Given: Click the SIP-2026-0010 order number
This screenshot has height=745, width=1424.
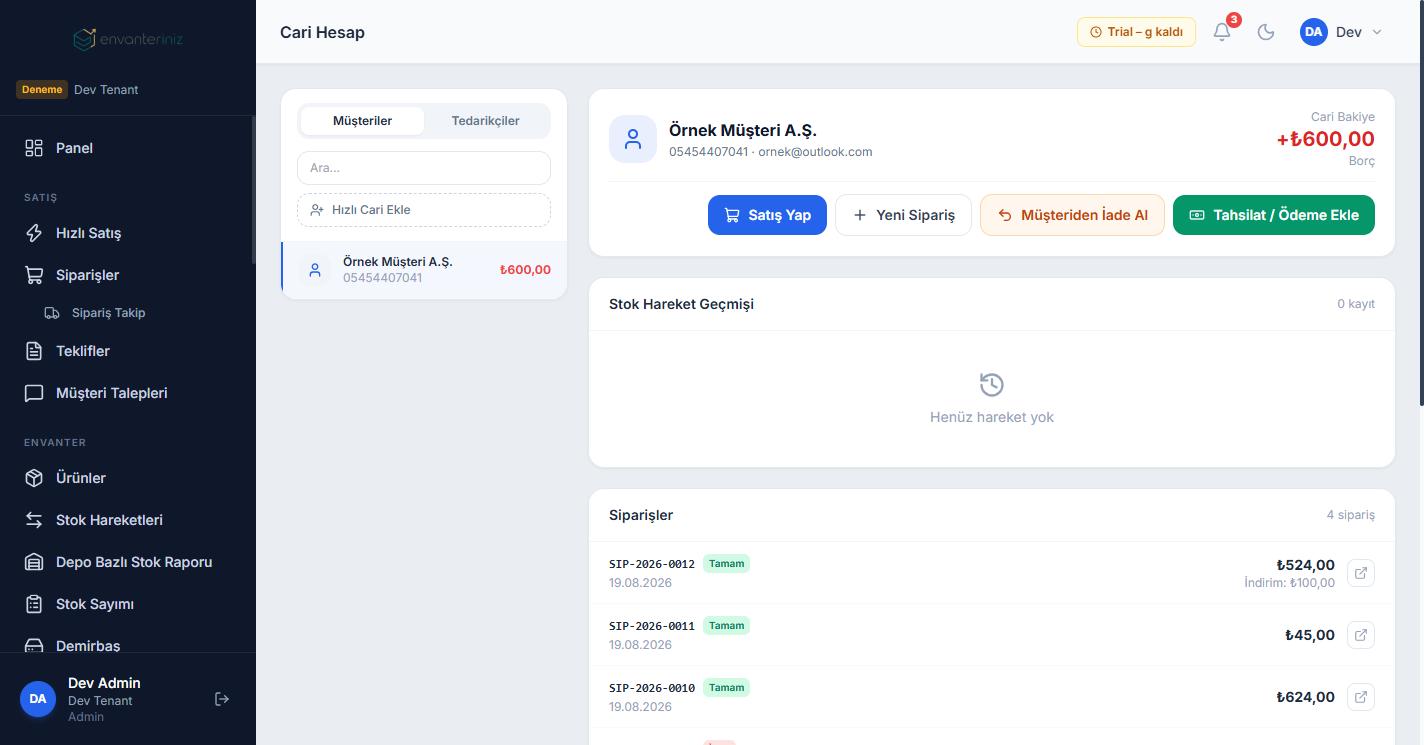Looking at the screenshot, I should pos(652,688).
